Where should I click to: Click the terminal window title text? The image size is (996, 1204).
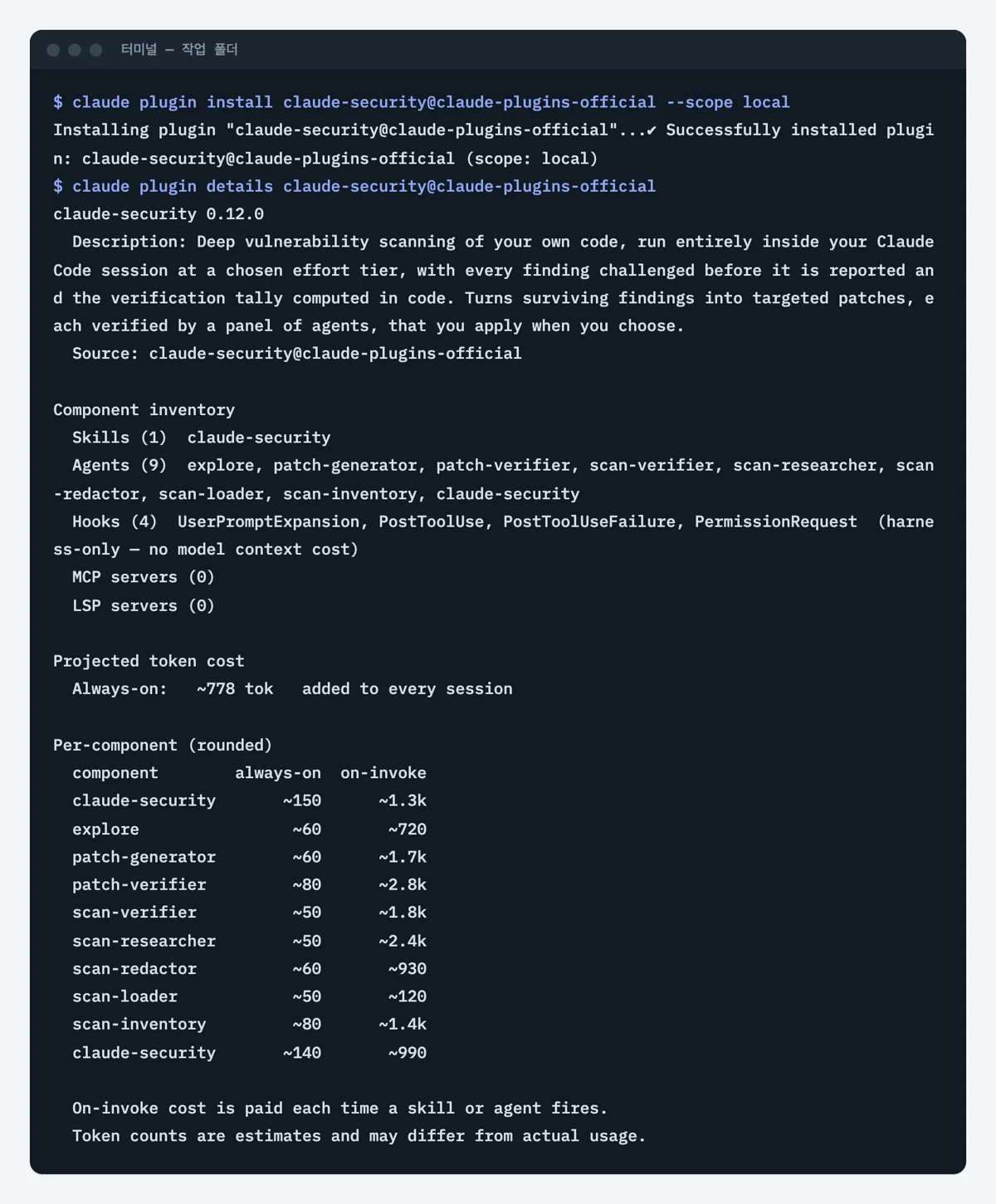tap(179, 50)
